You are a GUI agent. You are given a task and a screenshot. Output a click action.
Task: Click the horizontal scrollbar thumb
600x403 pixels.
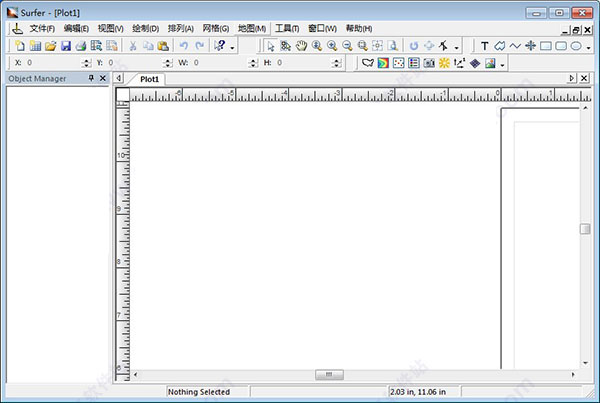click(329, 374)
